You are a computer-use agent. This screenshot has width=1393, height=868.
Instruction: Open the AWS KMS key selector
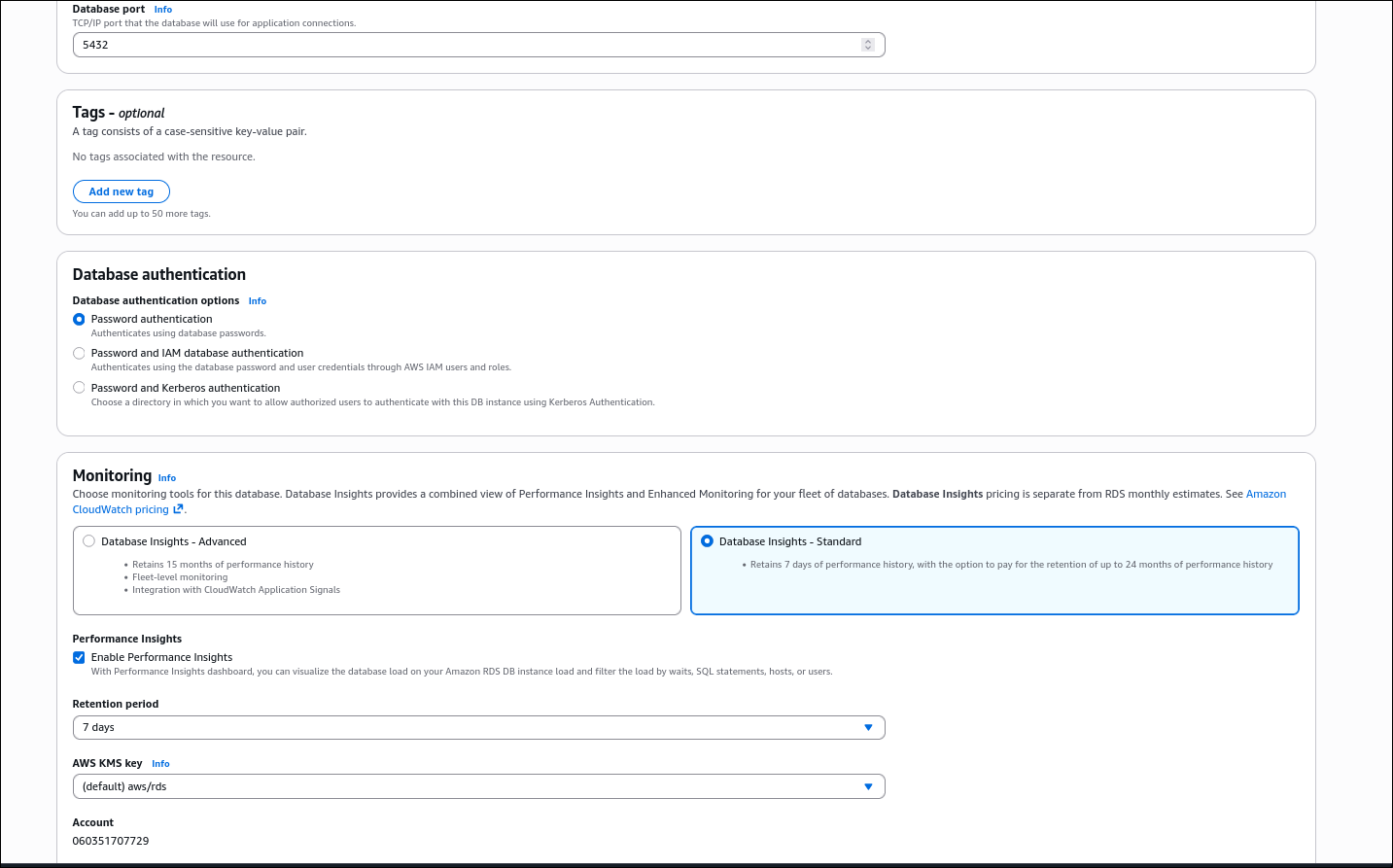tap(478, 786)
